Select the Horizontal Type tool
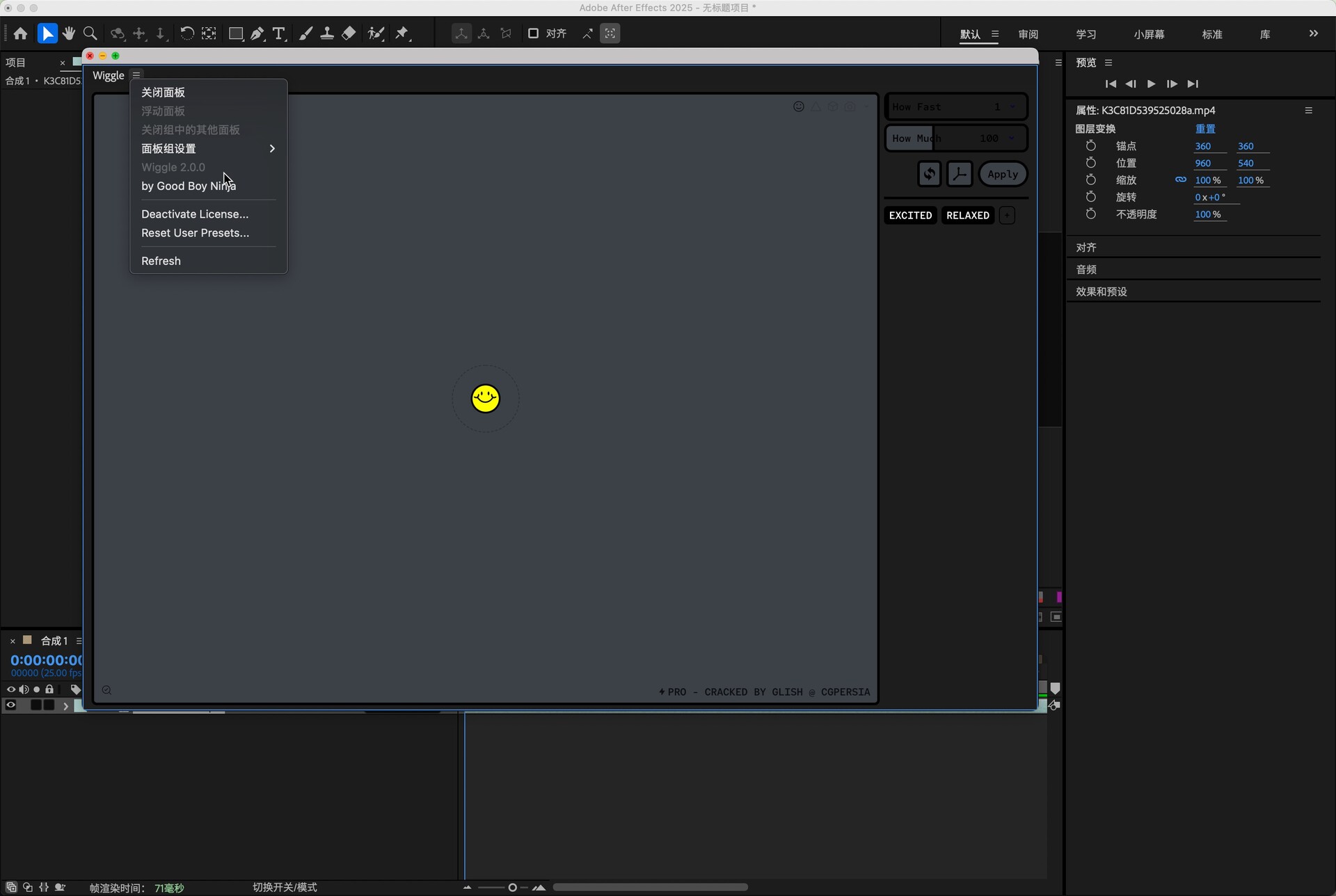This screenshot has width=1336, height=896. (279, 33)
